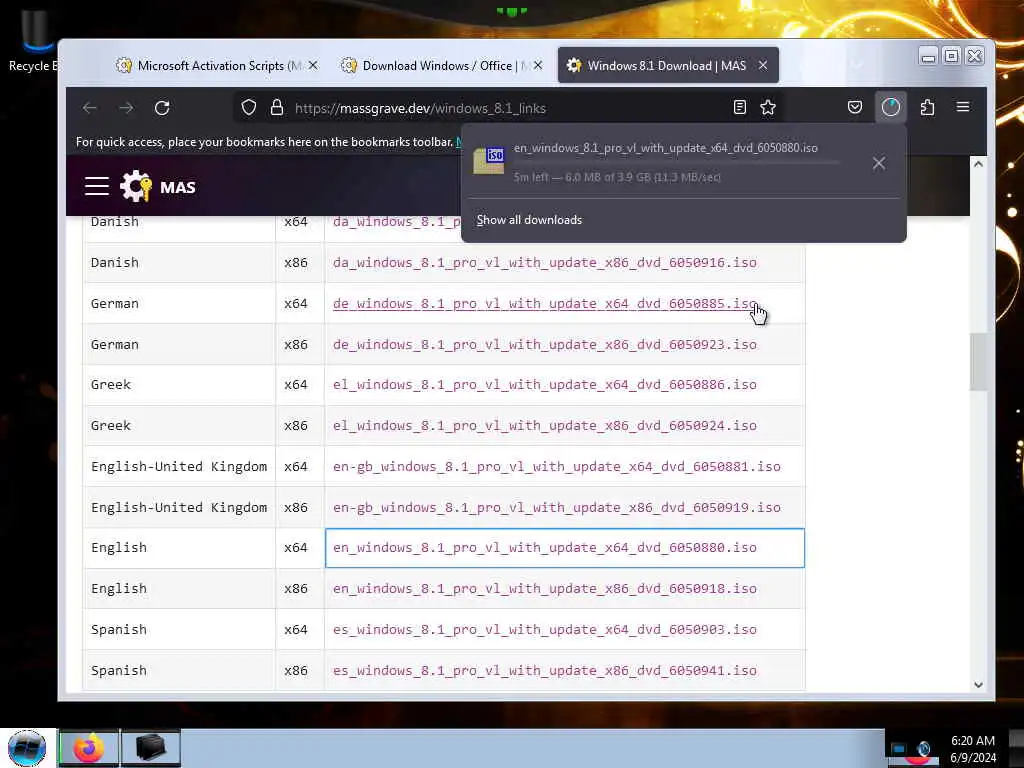This screenshot has width=1024, height=768.
Task: Go back to the previous page
Action: [90, 108]
